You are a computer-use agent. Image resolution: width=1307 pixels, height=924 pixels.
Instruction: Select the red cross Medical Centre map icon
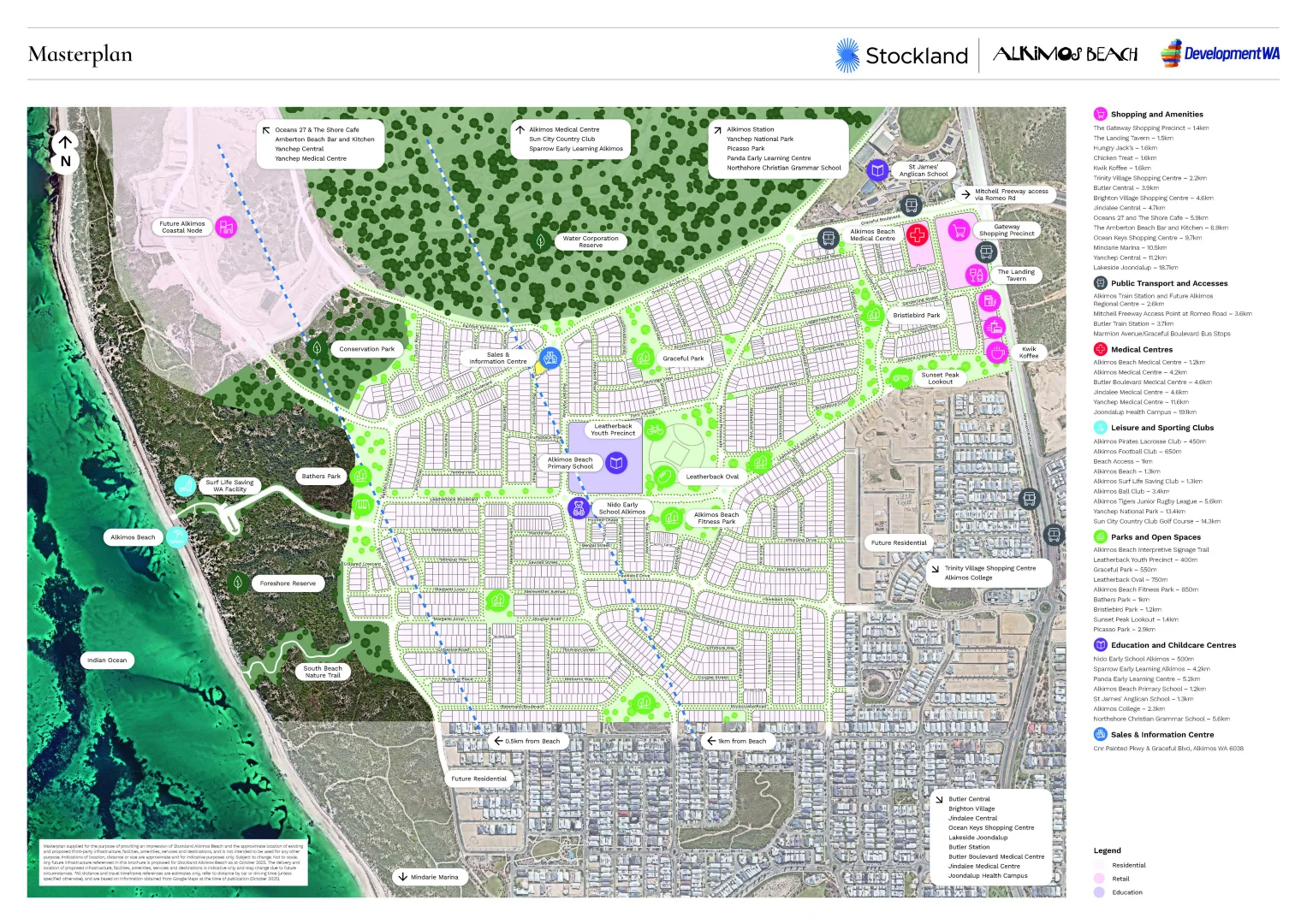coord(917,234)
